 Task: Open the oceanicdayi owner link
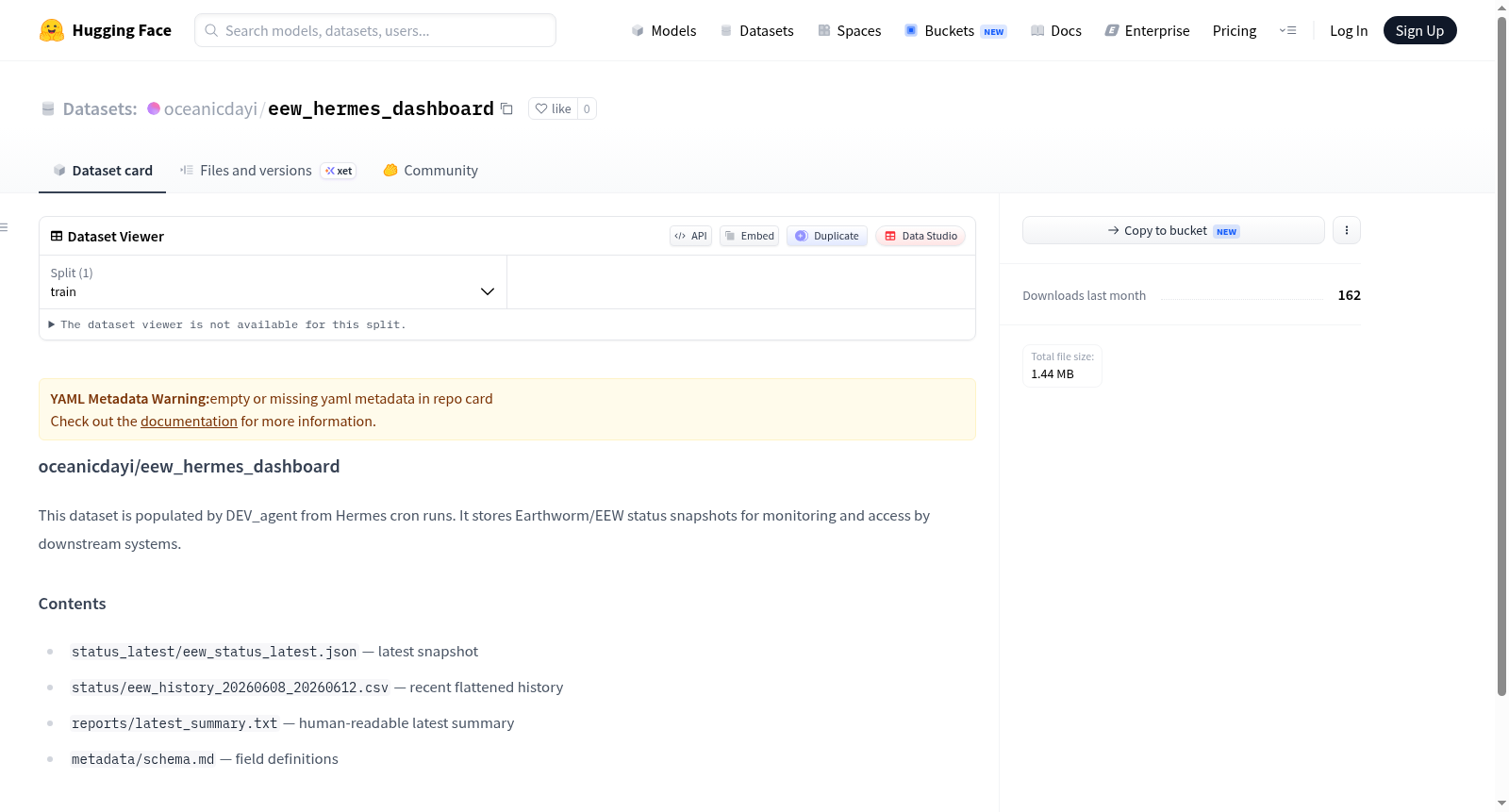tap(210, 108)
